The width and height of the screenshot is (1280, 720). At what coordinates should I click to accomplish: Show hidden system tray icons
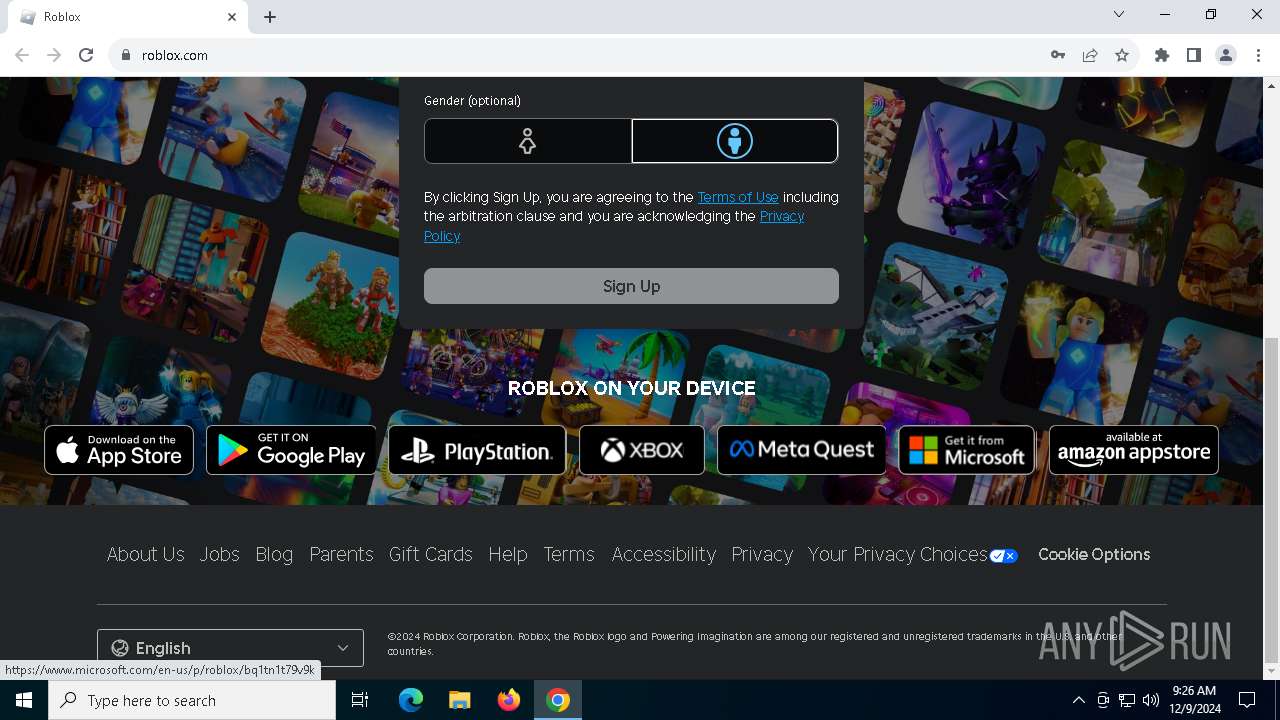click(1079, 700)
